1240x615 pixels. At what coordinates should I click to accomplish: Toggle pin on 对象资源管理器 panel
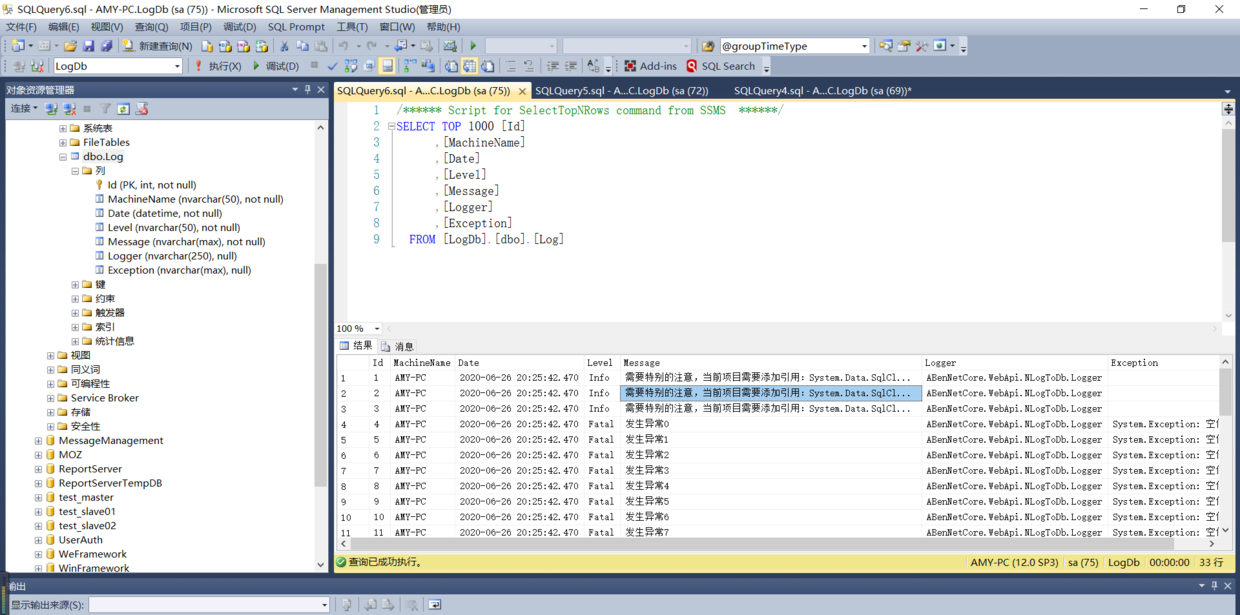(x=307, y=90)
